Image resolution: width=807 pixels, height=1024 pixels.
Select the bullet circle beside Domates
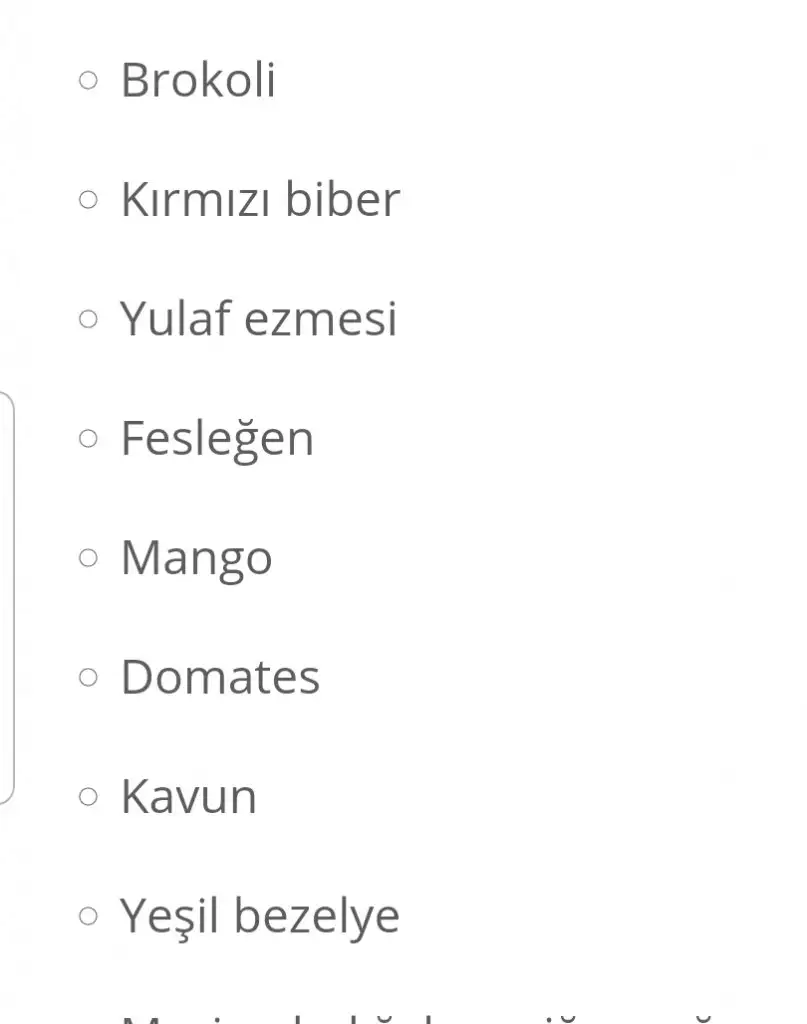click(x=88, y=677)
